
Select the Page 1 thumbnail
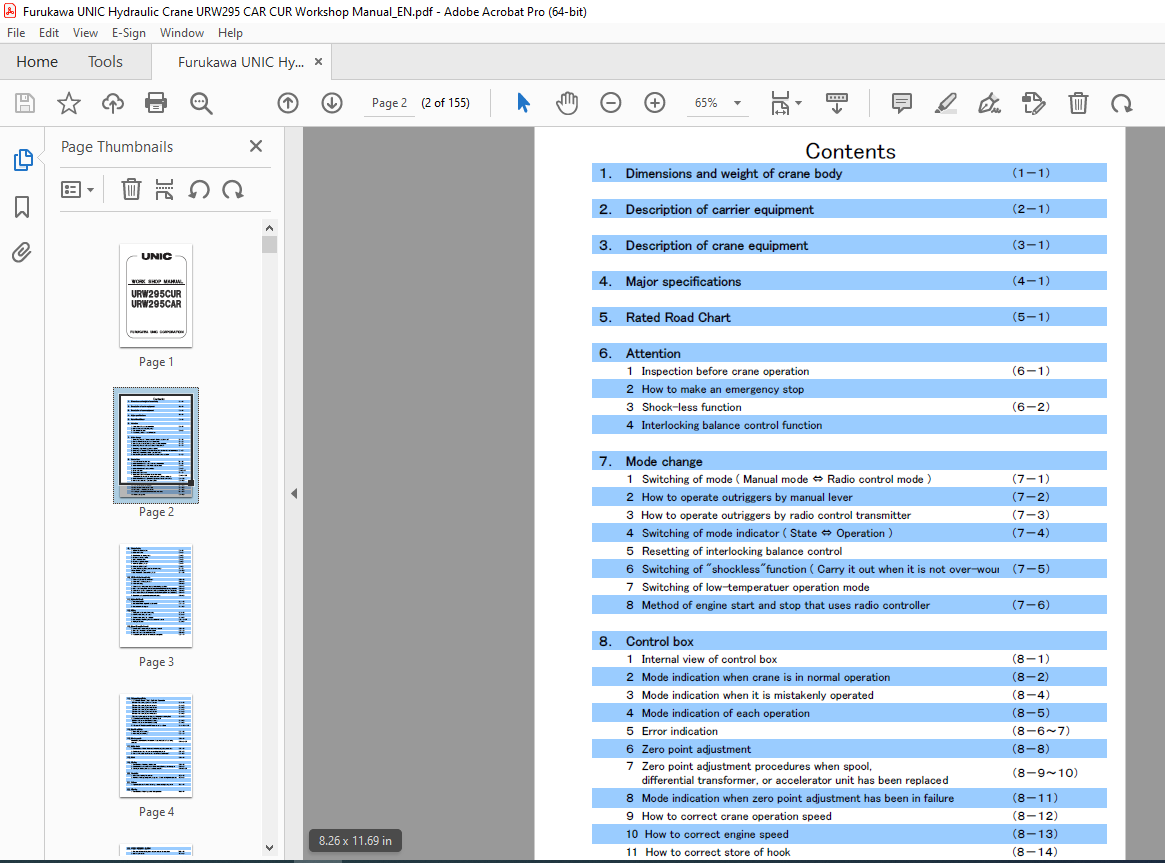pos(156,296)
